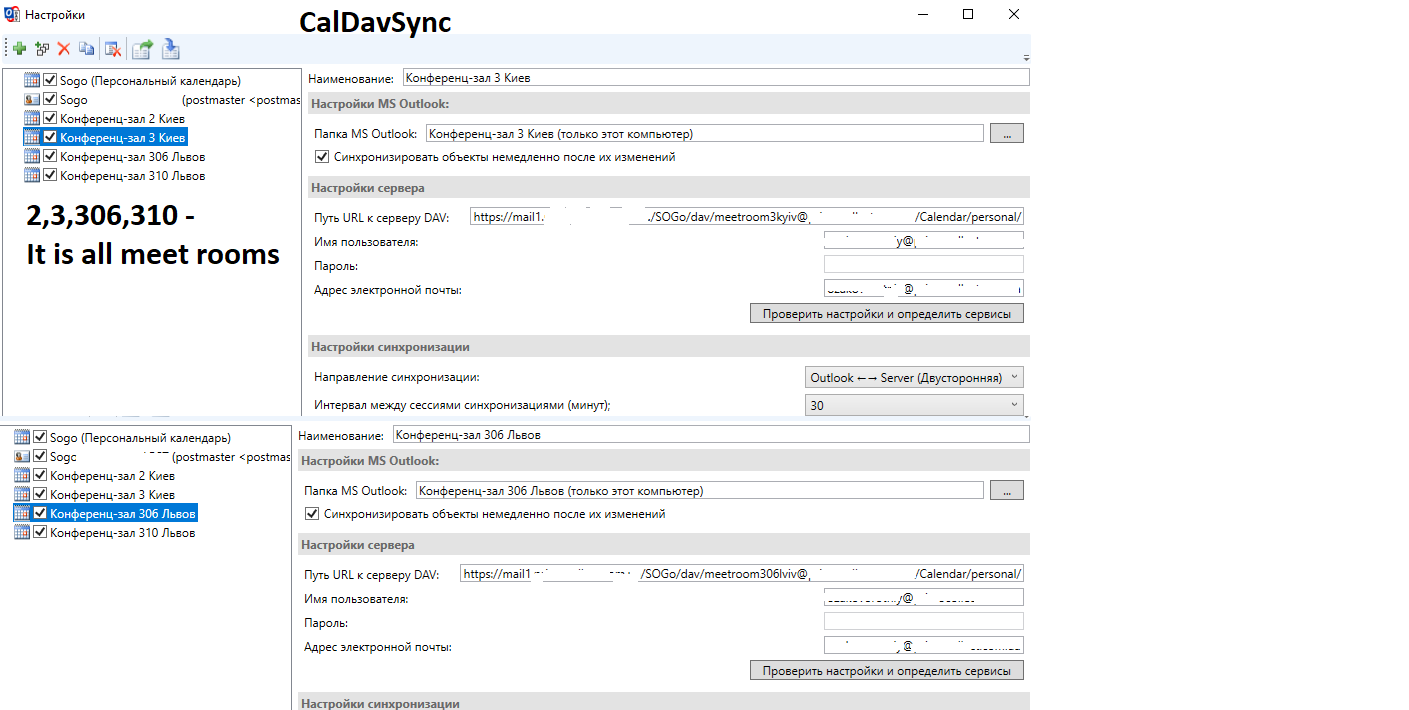This screenshot has height=710, width=1409.
Task: Click calendar icon of Sogo personal calendar in lower list
Action: [22, 437]
